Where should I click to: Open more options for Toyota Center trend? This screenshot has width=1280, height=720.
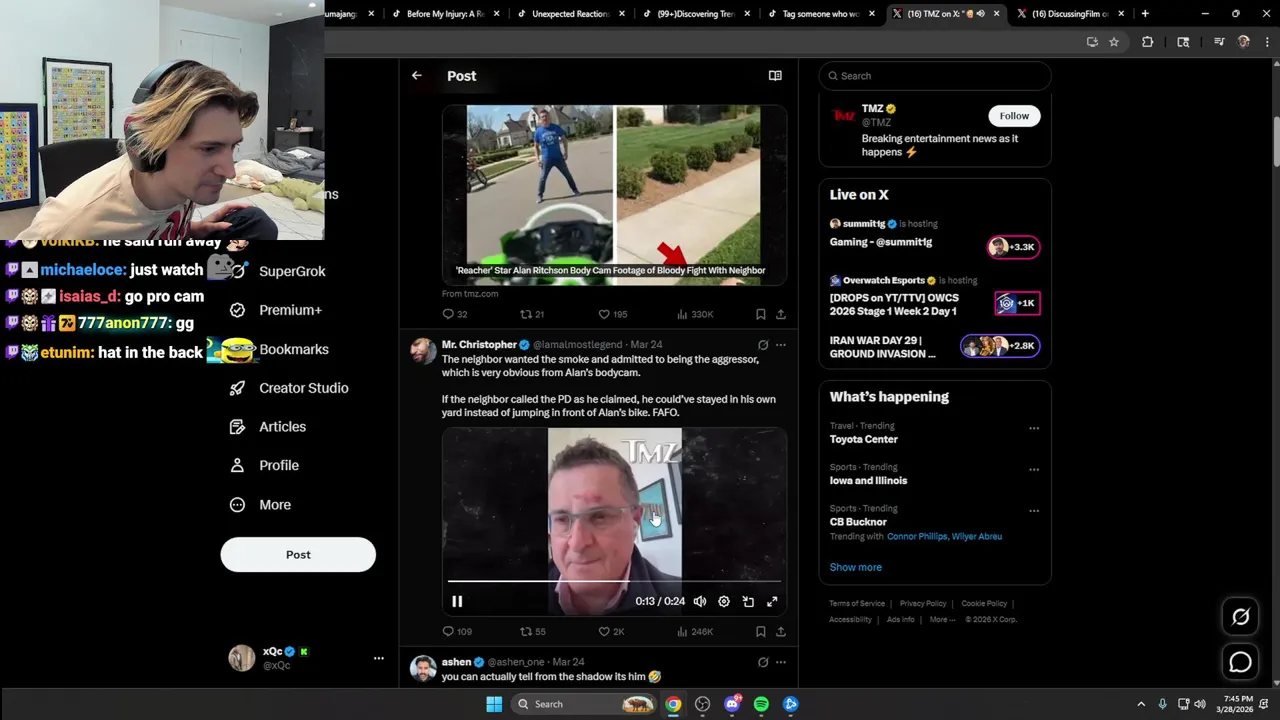coord(1034,428)
